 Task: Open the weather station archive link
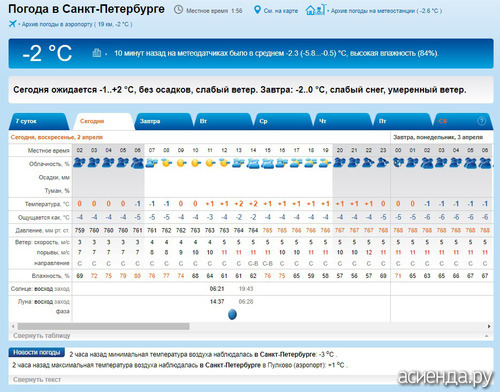[x=386, y=11]
